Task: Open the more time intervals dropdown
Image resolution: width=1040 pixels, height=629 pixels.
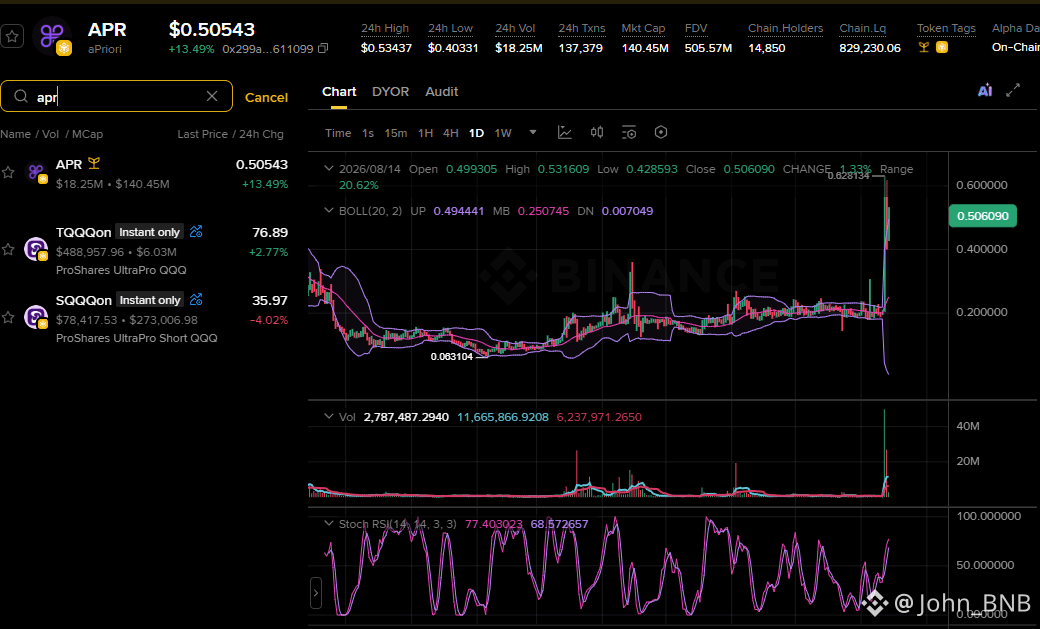Action: click(x=533, y=133)
